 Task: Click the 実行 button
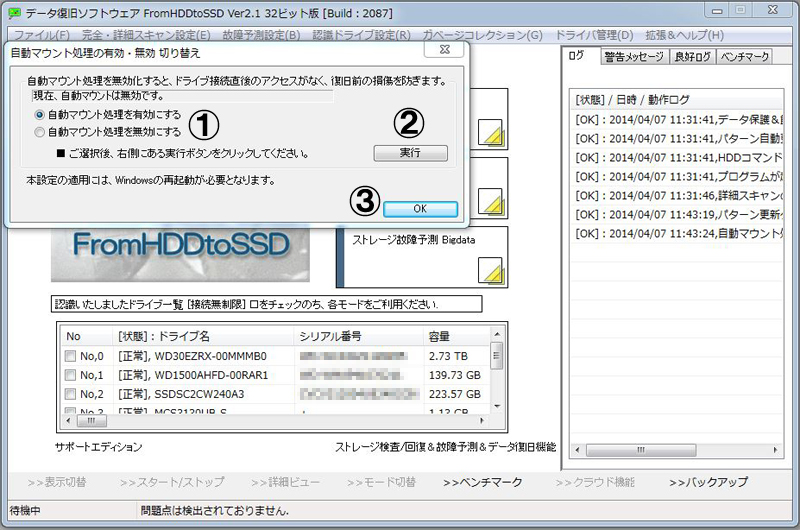point(410,153)
